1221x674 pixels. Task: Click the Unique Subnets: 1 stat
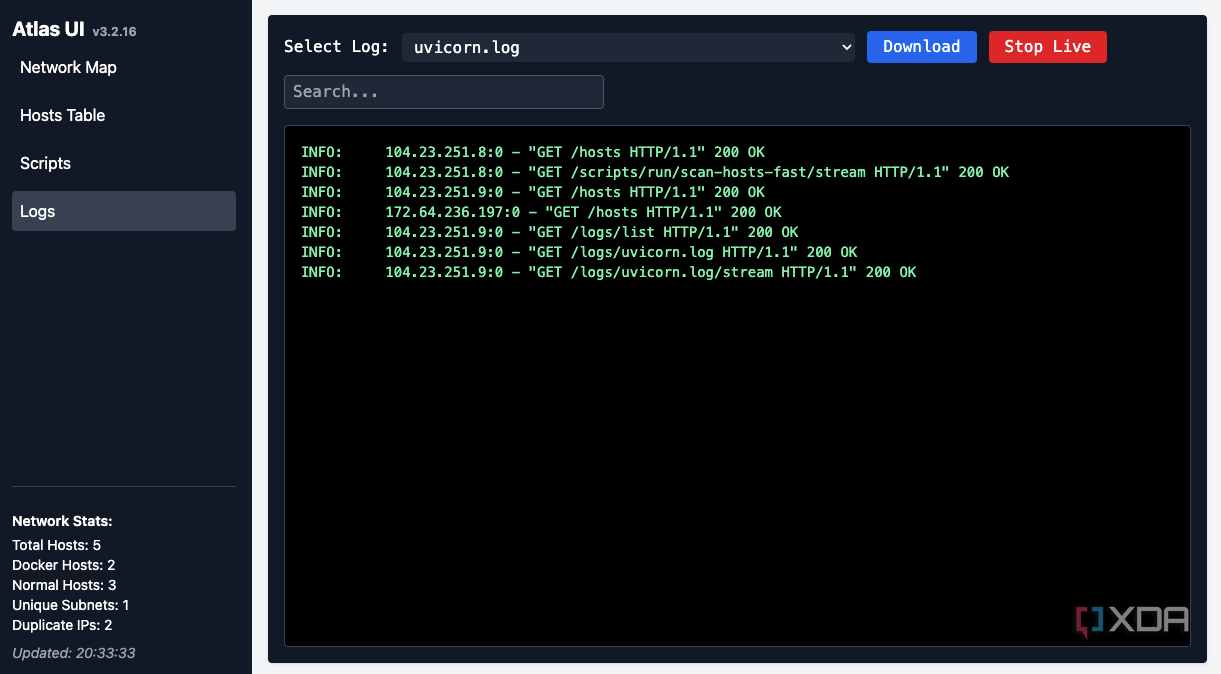(70, 605)
